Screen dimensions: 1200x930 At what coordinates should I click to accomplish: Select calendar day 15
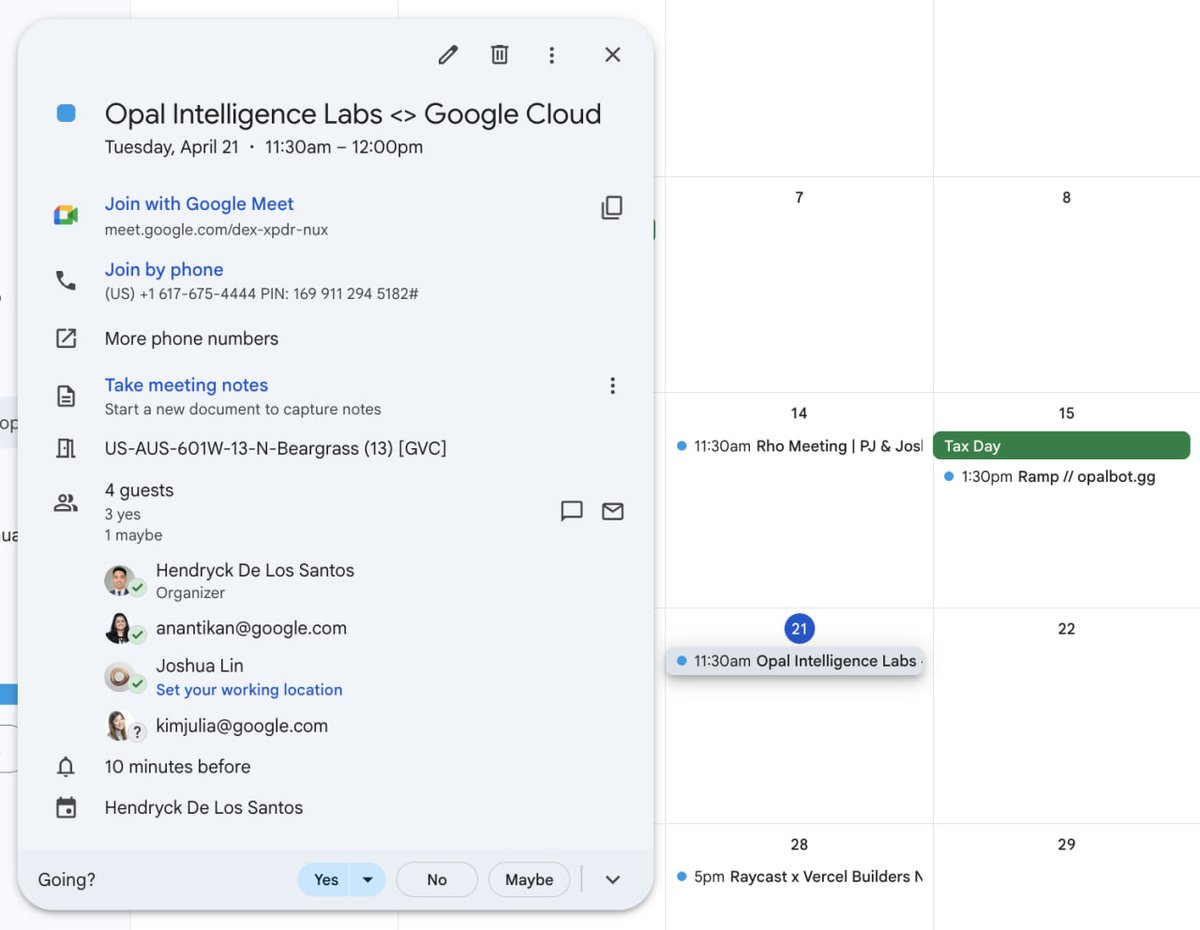[1066, 413]
